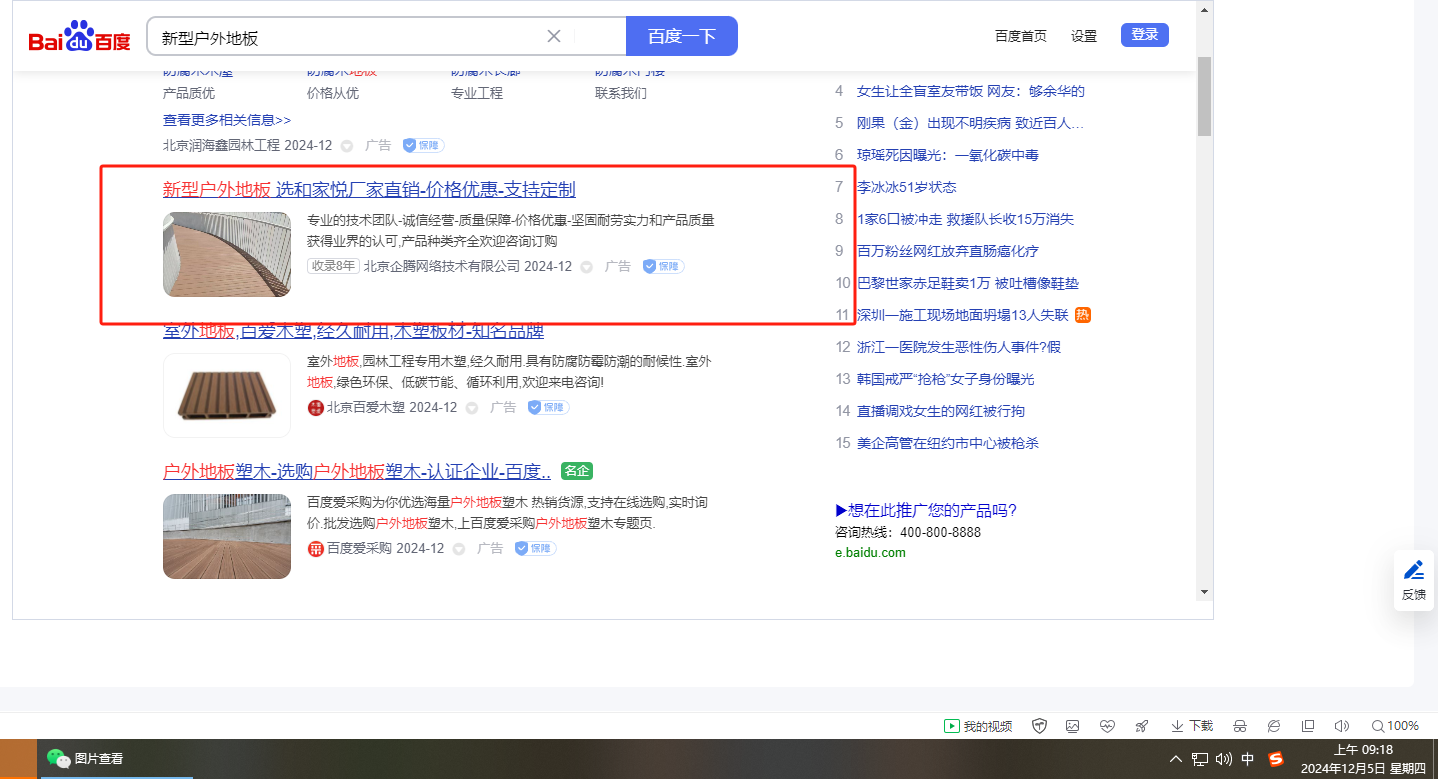Open the shield security icon in status bar
The image size is (1438, 779).
(x=1039, y=726)
